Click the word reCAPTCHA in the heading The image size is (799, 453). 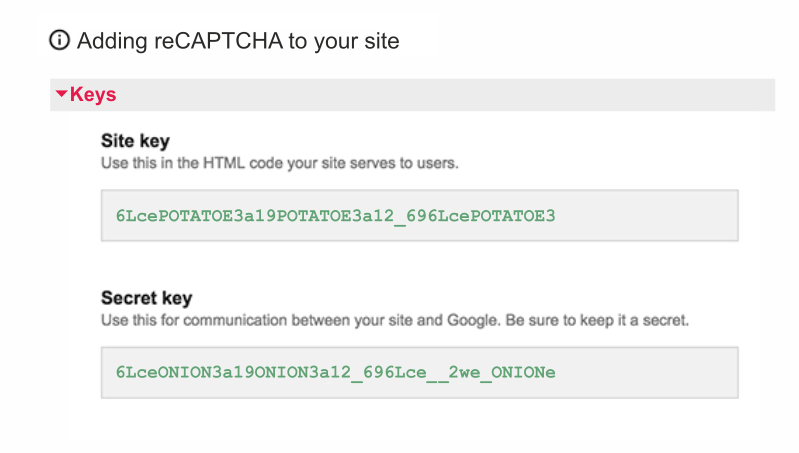pos(200,41)
